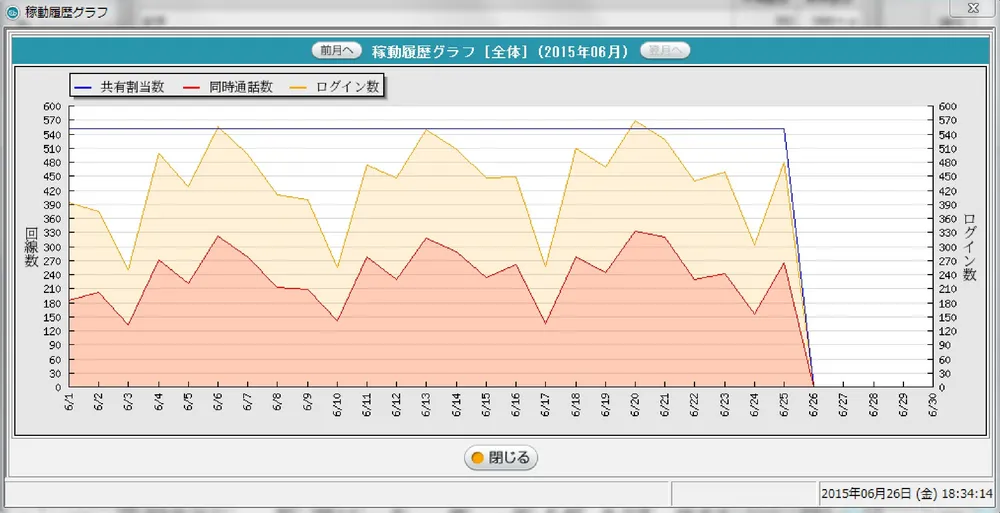Select the 共有割当数 legend label
This screenshot has height=513, width=1000.
click(x=132, y=87)
